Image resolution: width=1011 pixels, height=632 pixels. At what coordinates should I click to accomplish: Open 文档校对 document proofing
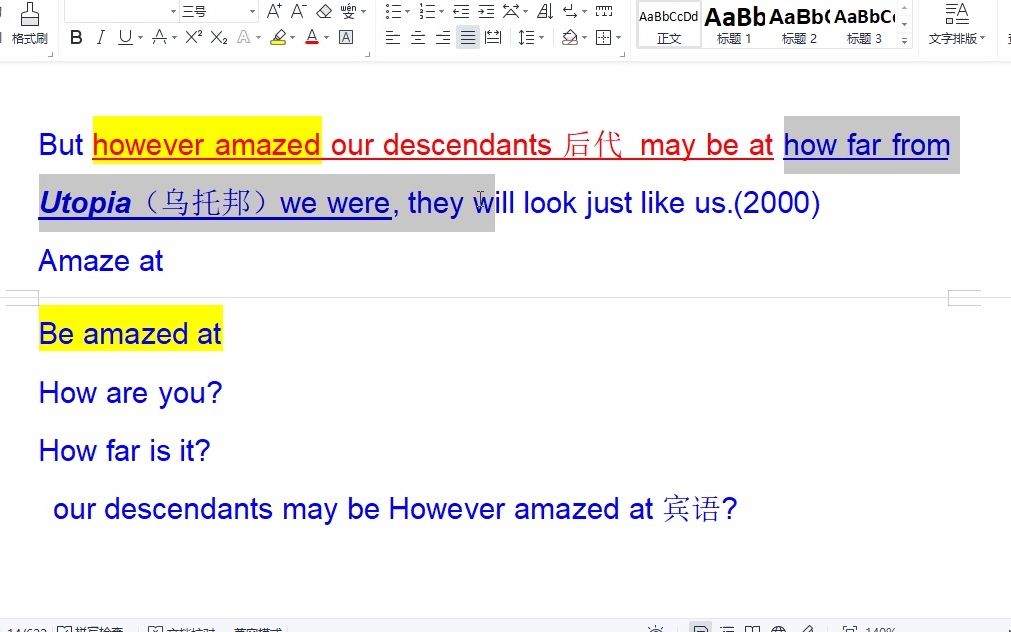[x=173, y=628]
